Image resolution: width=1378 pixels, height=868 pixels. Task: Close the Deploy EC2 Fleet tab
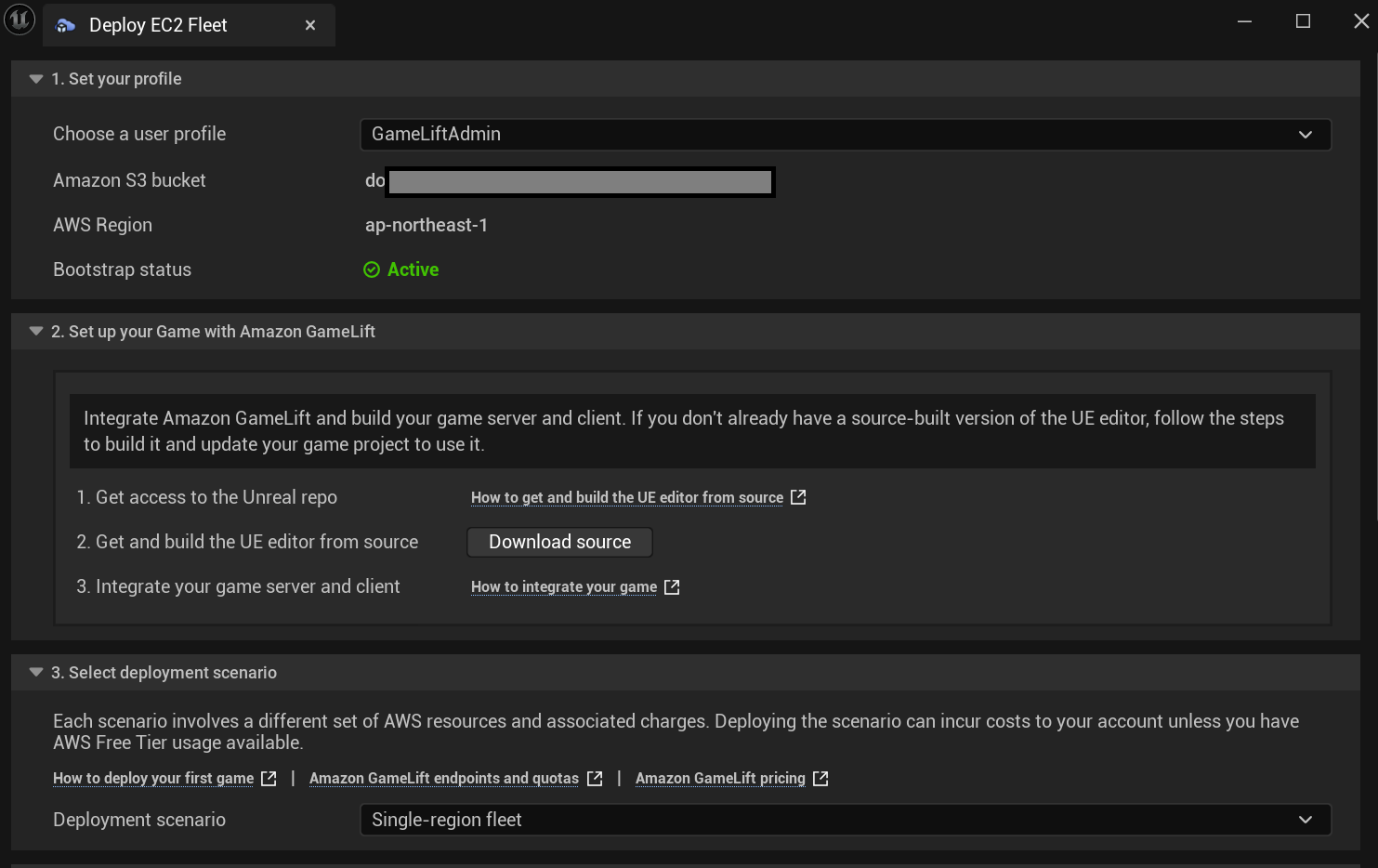pyautogui.click(x=310, y=25)
